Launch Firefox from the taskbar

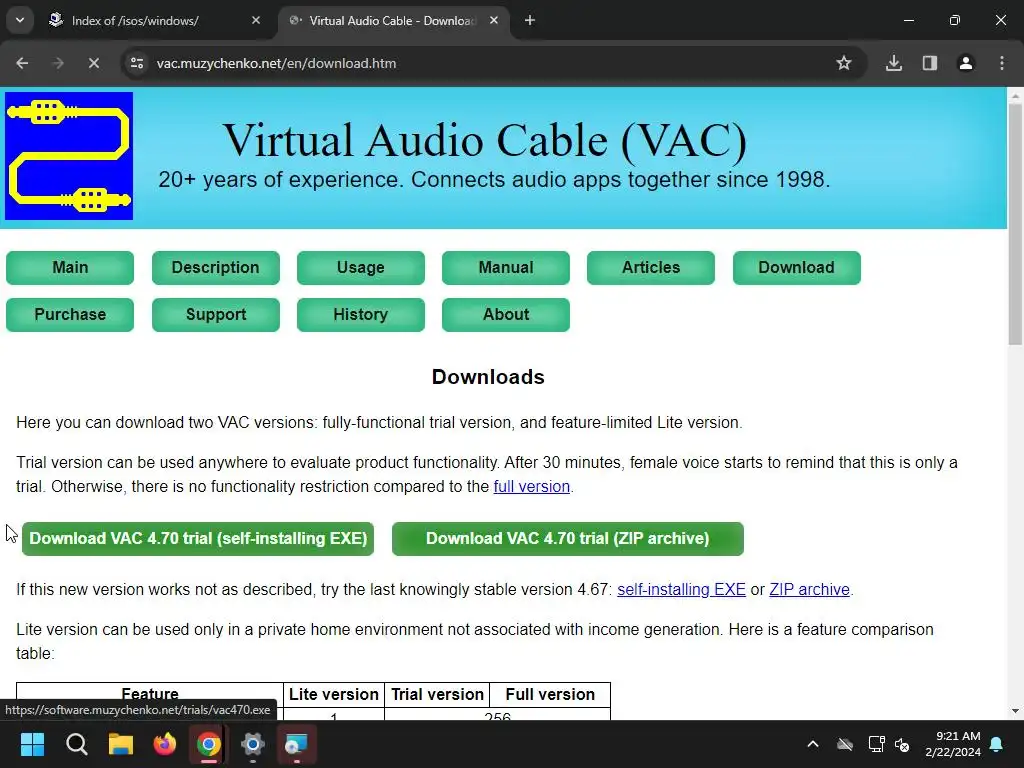click(x=165, y=744)
